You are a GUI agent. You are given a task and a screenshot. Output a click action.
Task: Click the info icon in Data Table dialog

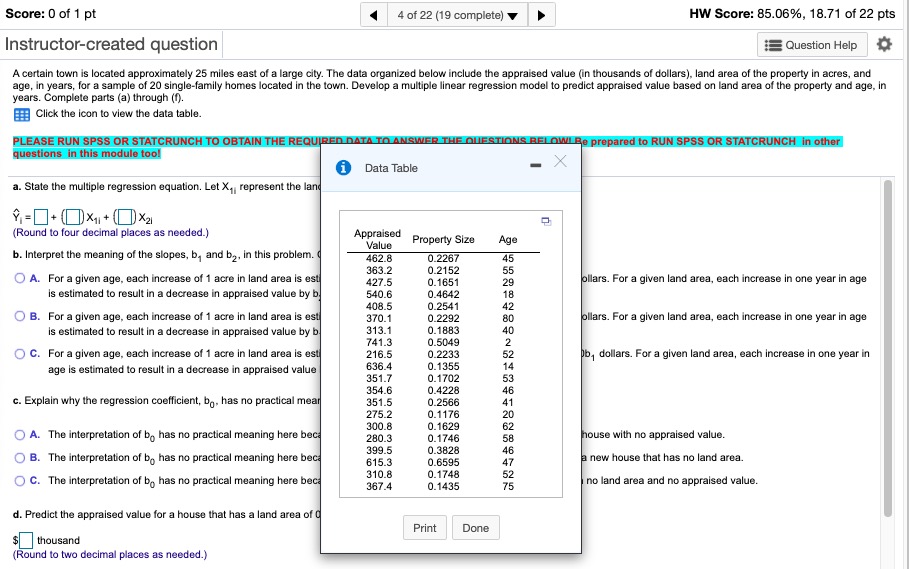coord(343,167)
